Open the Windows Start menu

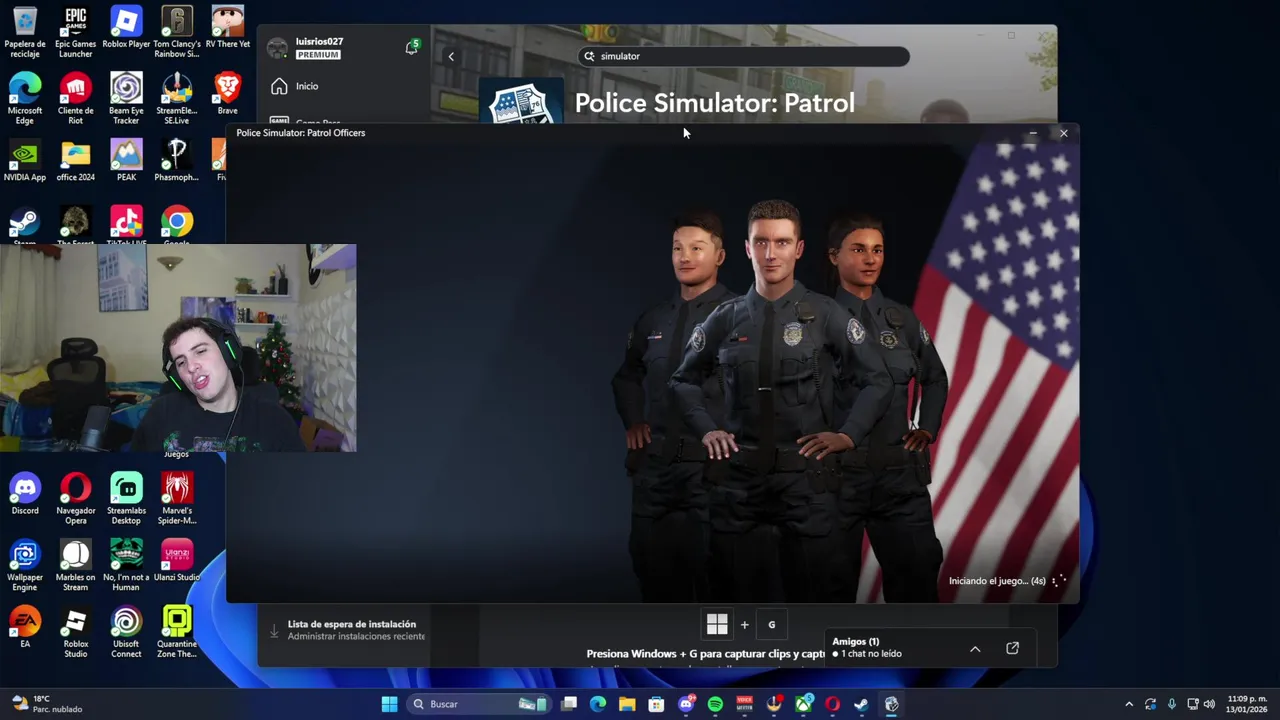coord(389,704)
